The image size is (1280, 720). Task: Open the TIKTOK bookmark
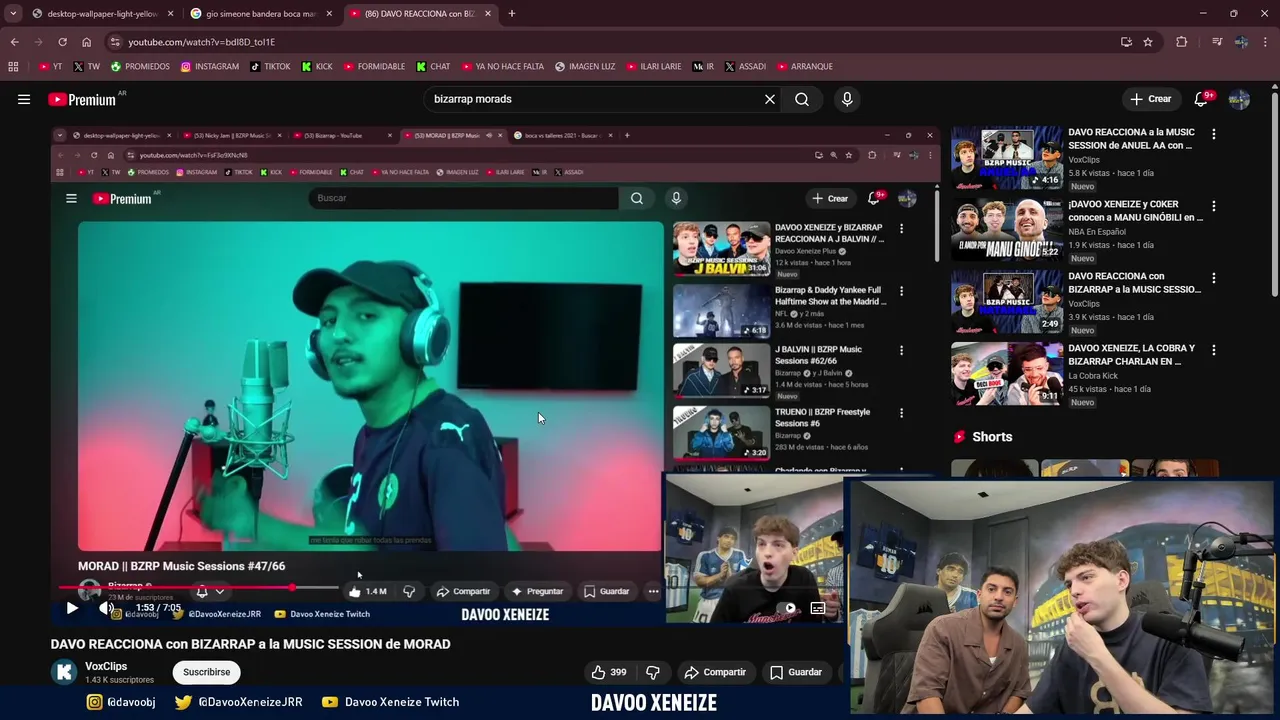(270, 66)
